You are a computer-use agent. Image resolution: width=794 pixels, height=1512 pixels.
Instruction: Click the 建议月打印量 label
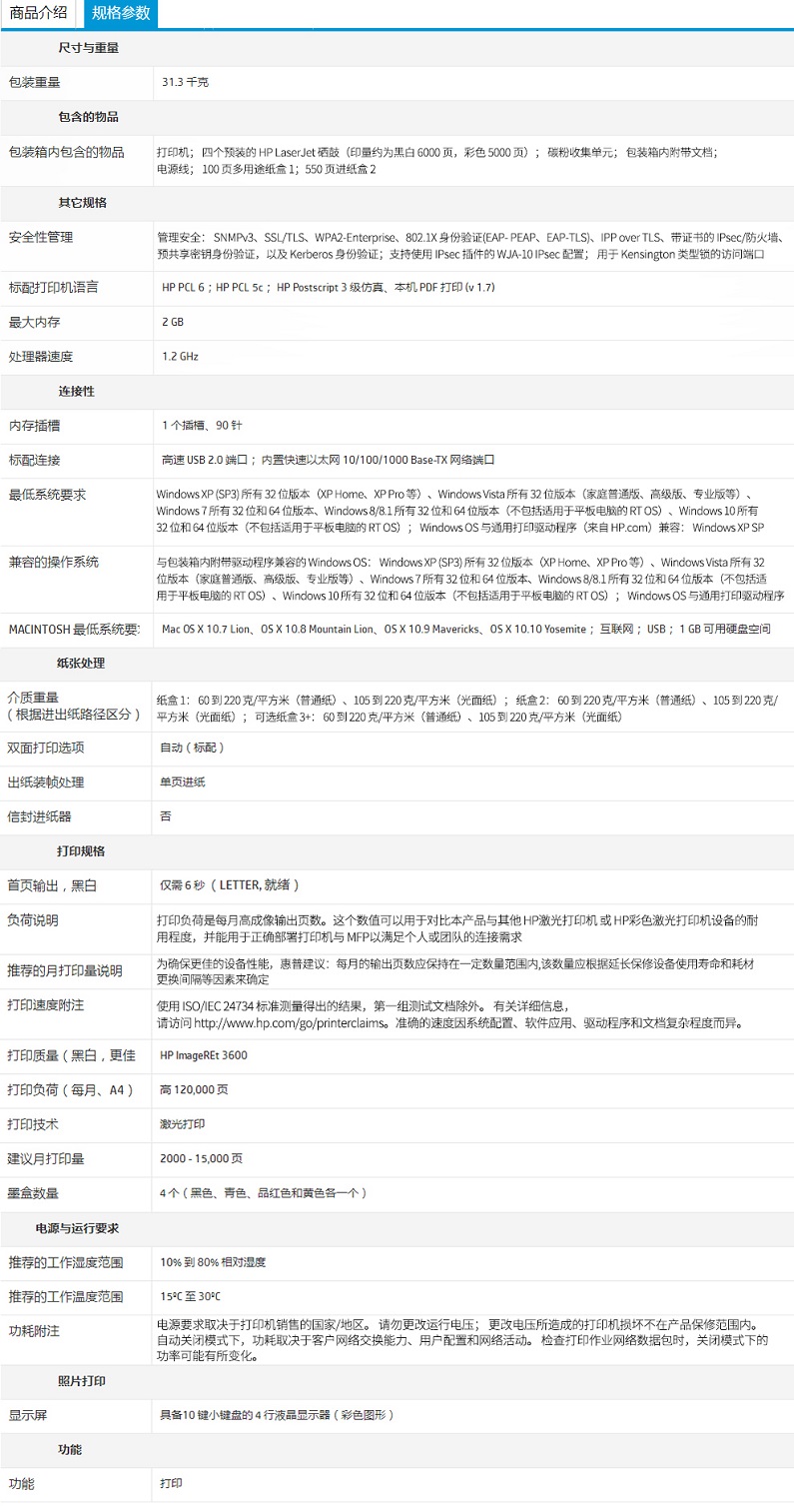[47, 1159]
